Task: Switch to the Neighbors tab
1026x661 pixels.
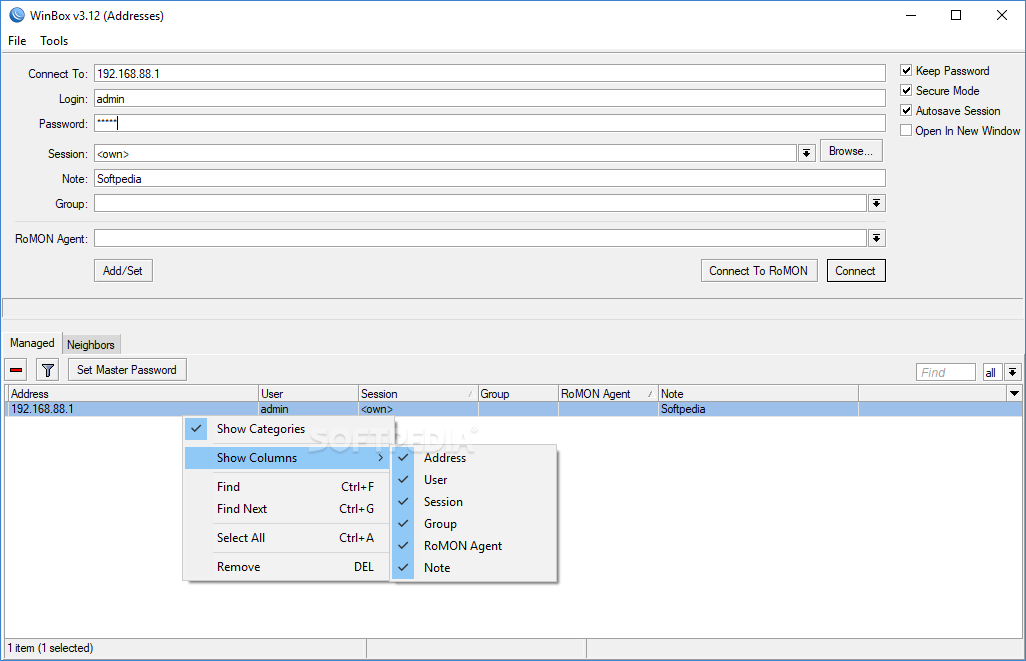Action: pyautogui.click(x=91, y=344)
